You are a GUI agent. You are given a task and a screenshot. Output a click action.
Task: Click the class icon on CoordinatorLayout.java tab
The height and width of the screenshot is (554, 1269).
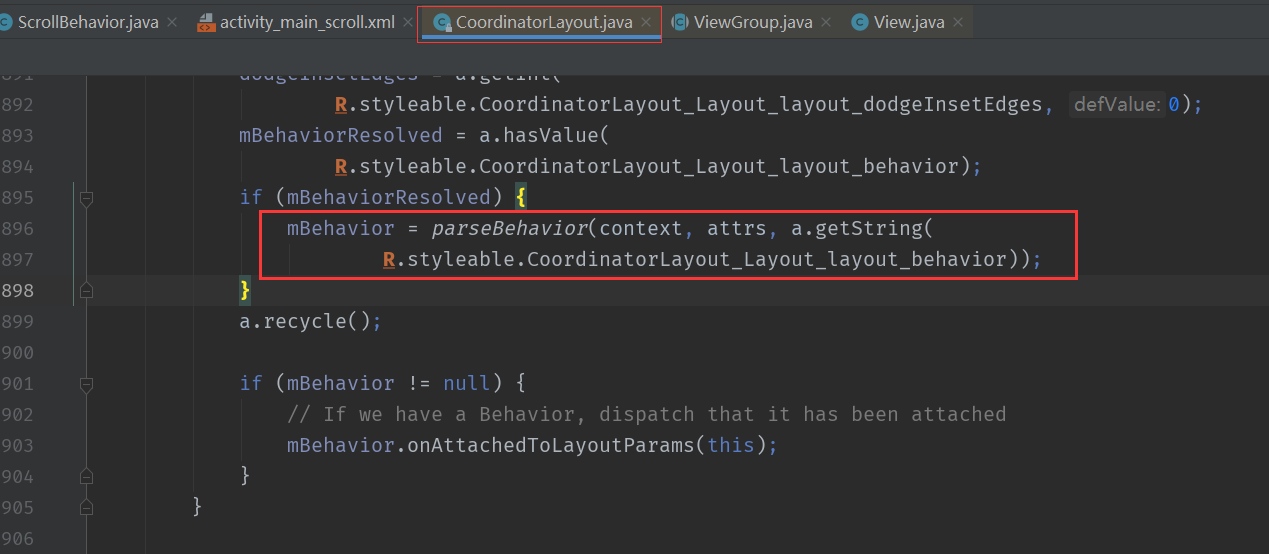[x=440, y=22]
